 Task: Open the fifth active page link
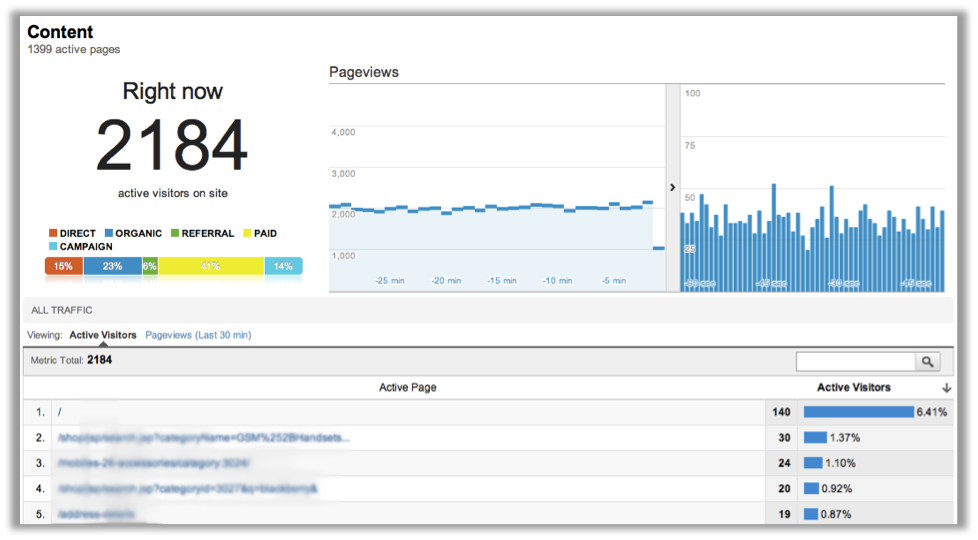pos(96,514)
